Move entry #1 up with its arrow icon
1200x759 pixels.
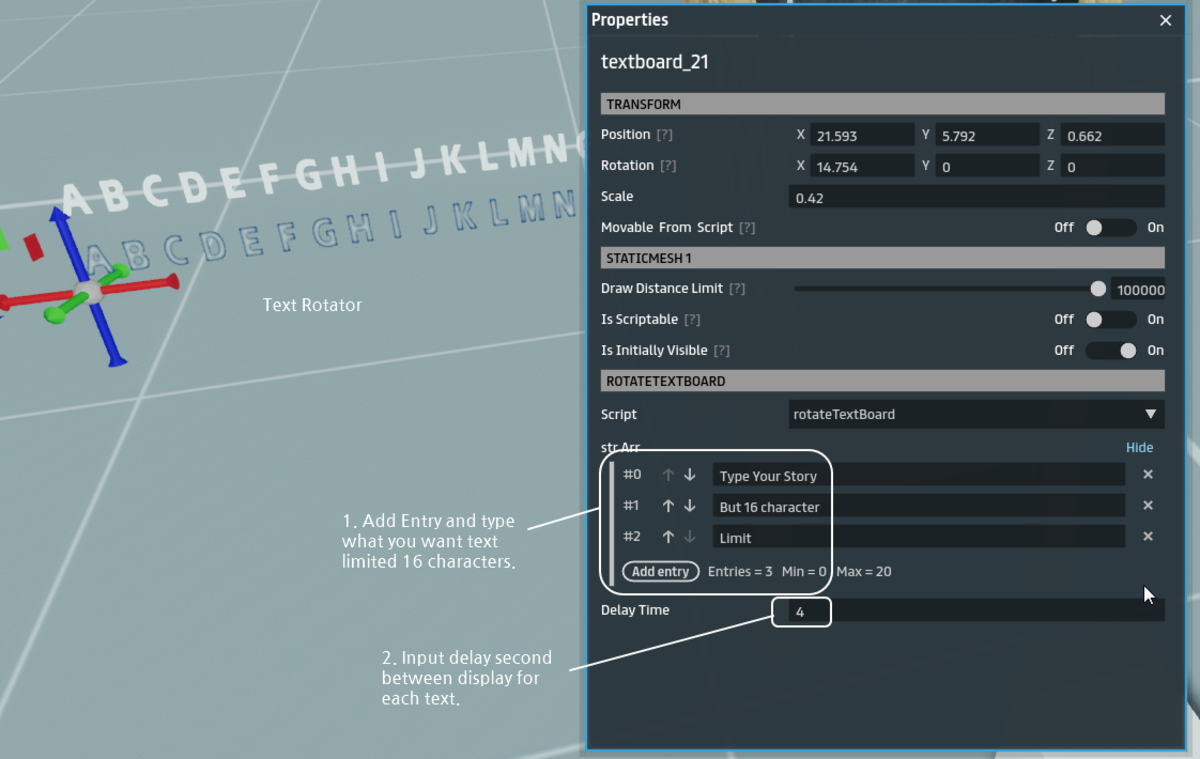(x=668, y=505)
